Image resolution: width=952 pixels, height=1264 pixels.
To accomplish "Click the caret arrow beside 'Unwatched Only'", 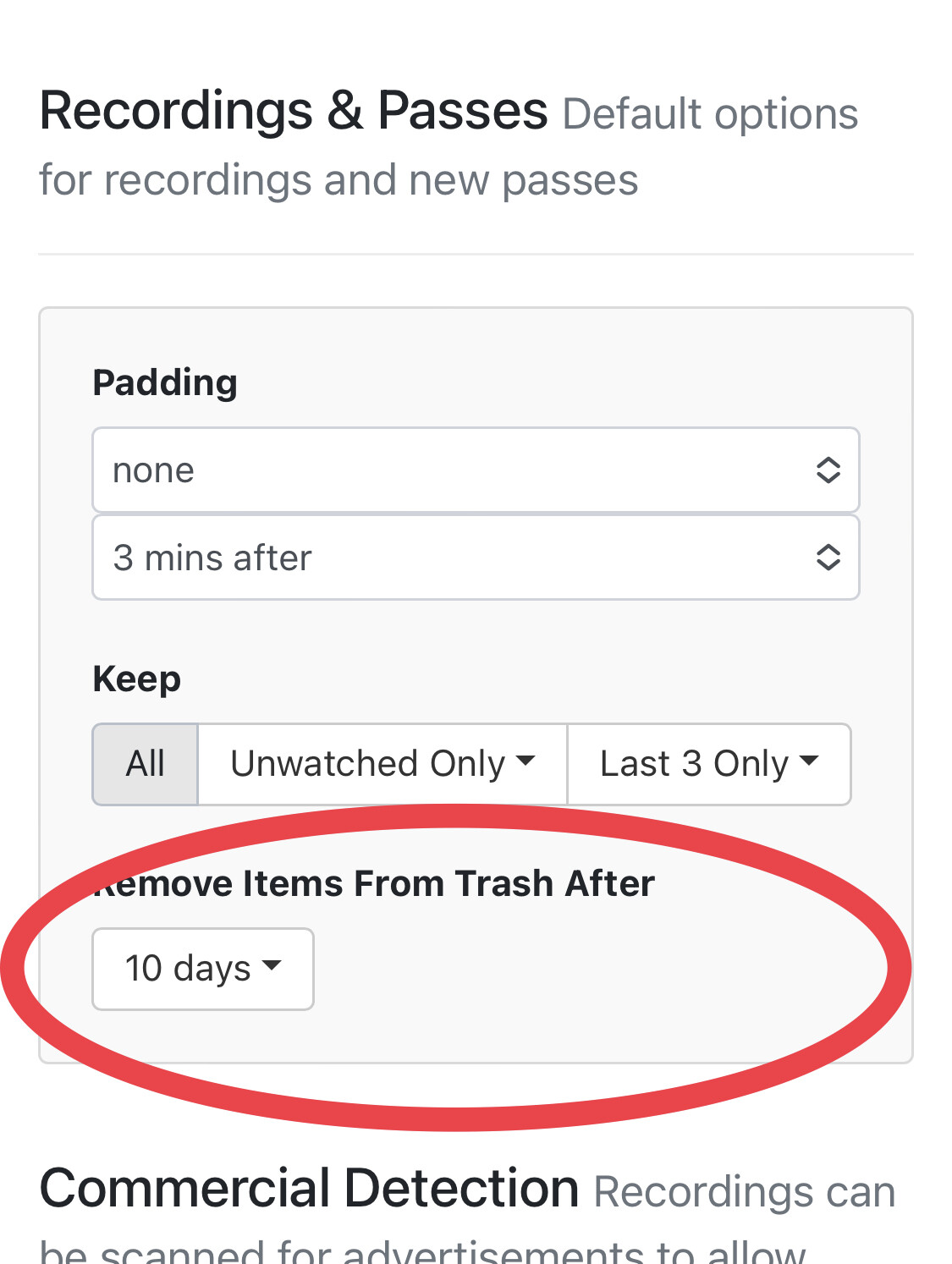I will 526,761.
